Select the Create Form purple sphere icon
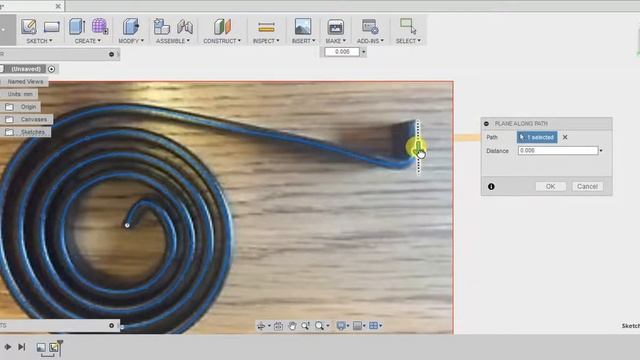 [x=100, y=26]
